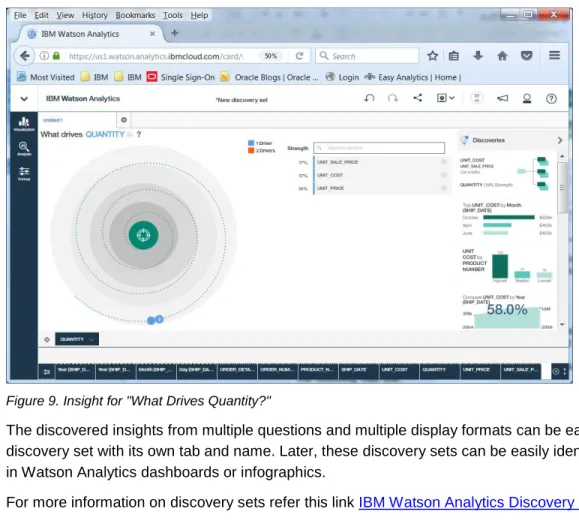Open the Firefox hamburger menu

click(x=554, y=55)
